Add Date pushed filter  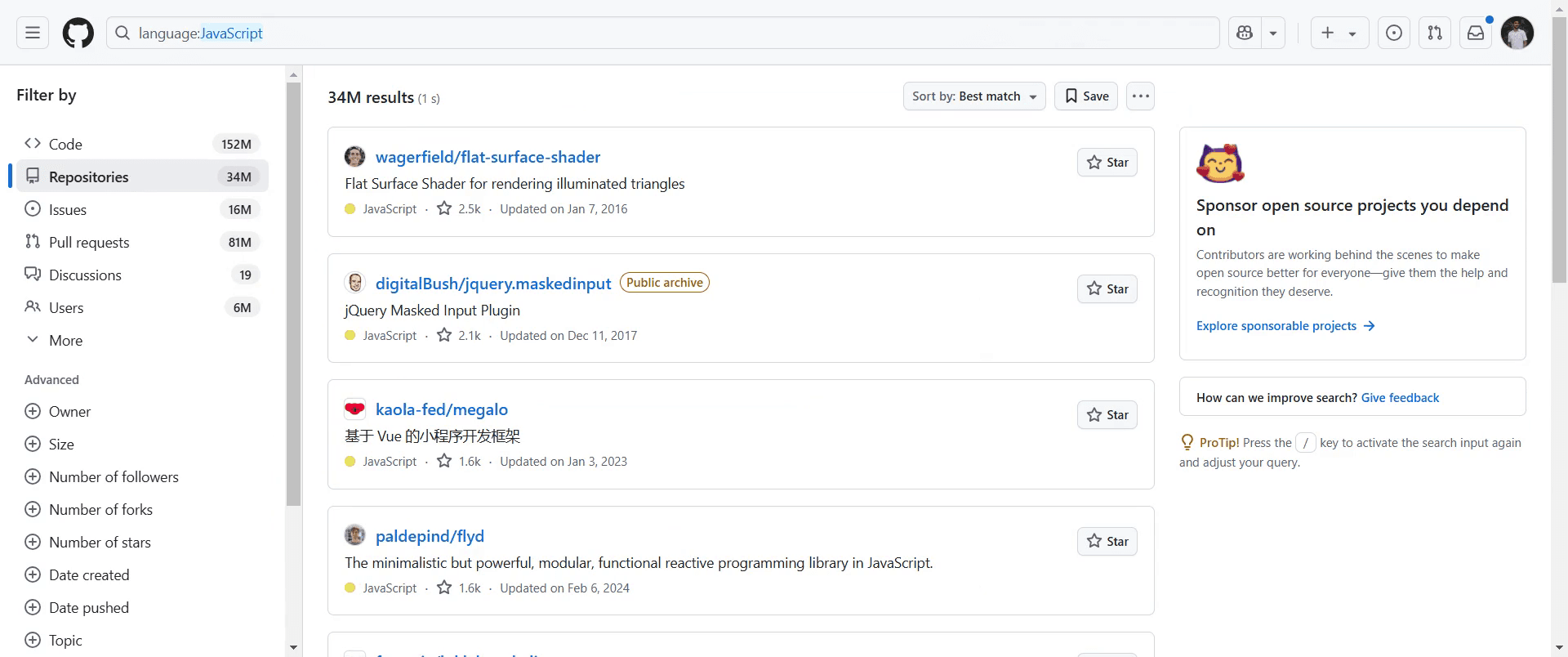[142, 607]
